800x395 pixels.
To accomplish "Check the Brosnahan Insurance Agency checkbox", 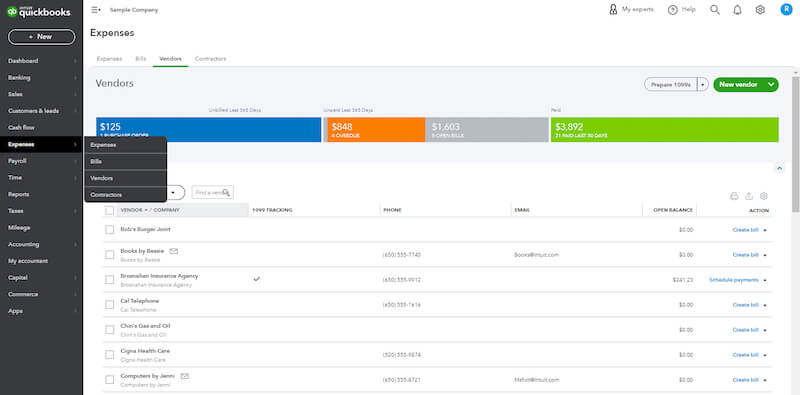I will click(110, 280).
